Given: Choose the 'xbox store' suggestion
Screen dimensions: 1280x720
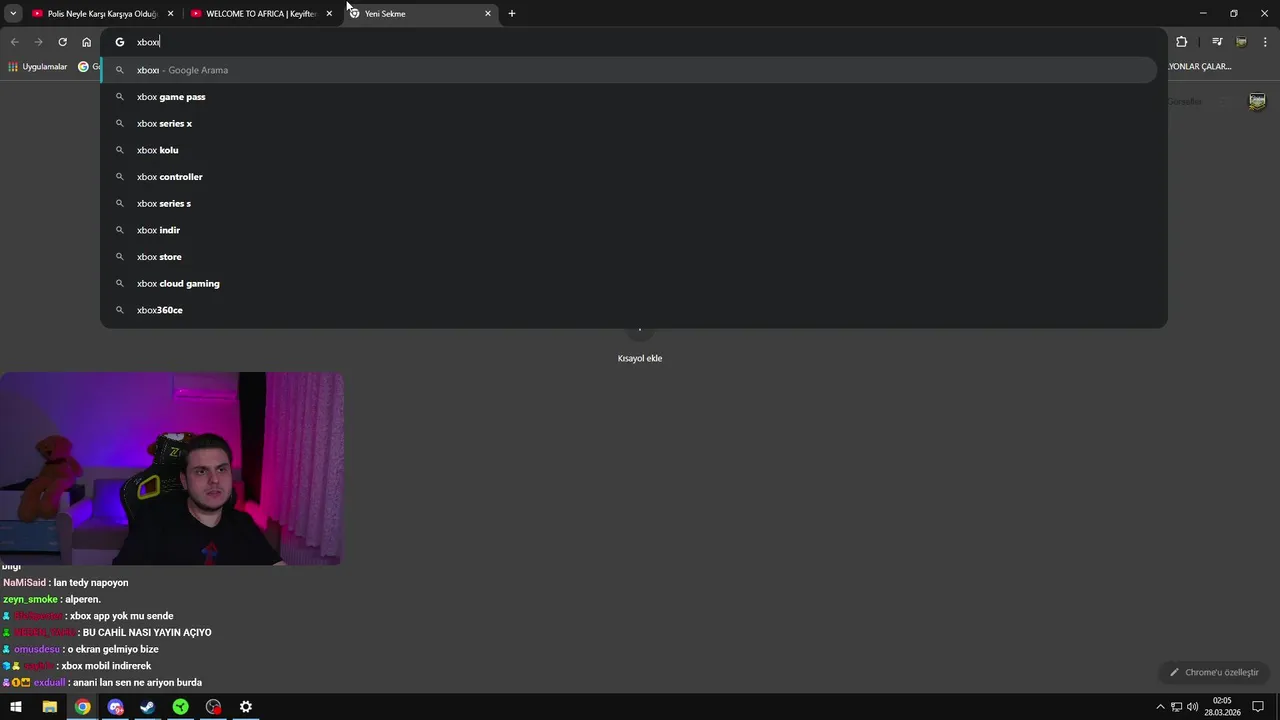Looking at the screenshot, I should [x=629, y=257].
